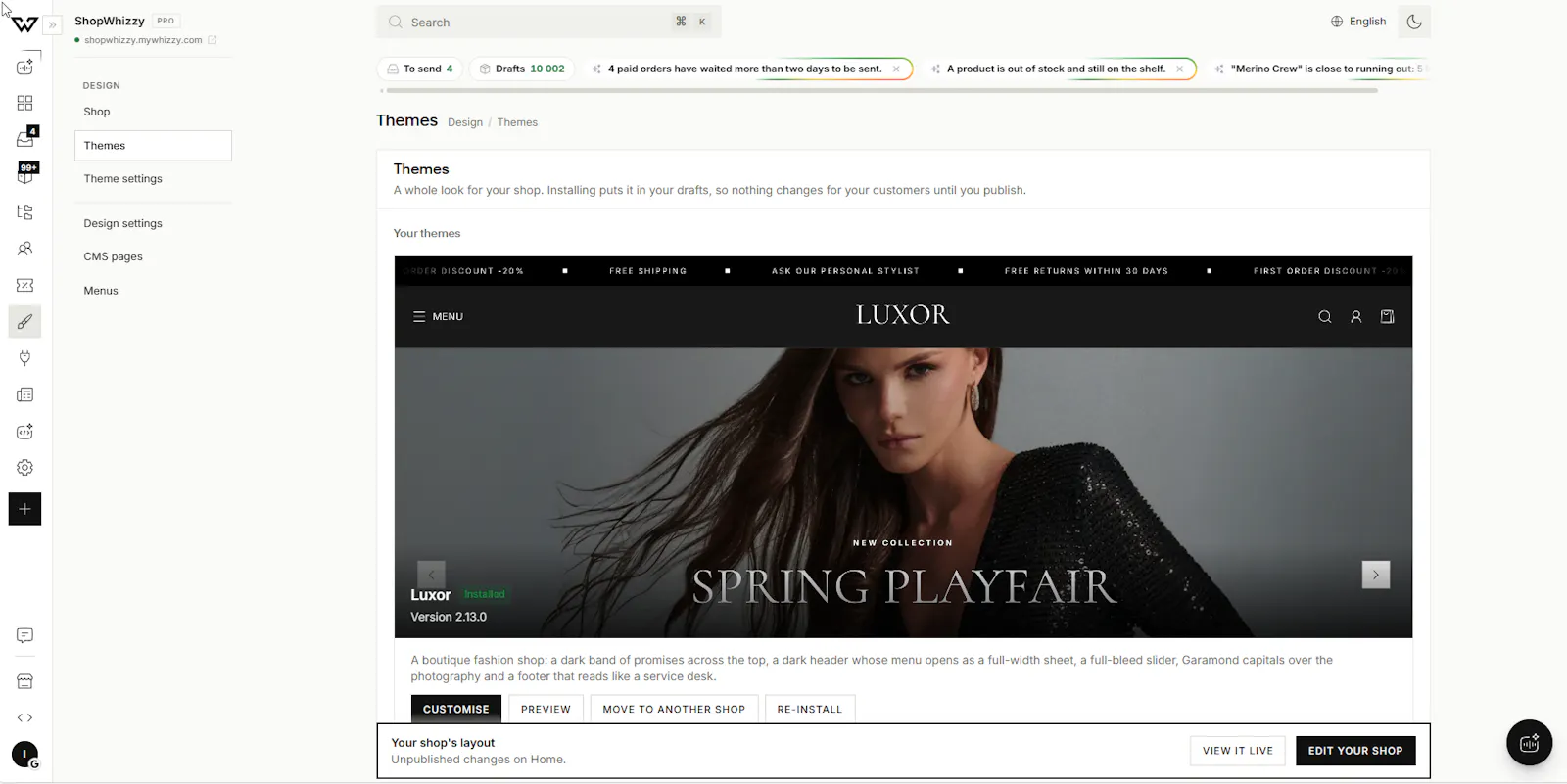
Task: Select Themes in Design menu
Action: click(153, 146)
